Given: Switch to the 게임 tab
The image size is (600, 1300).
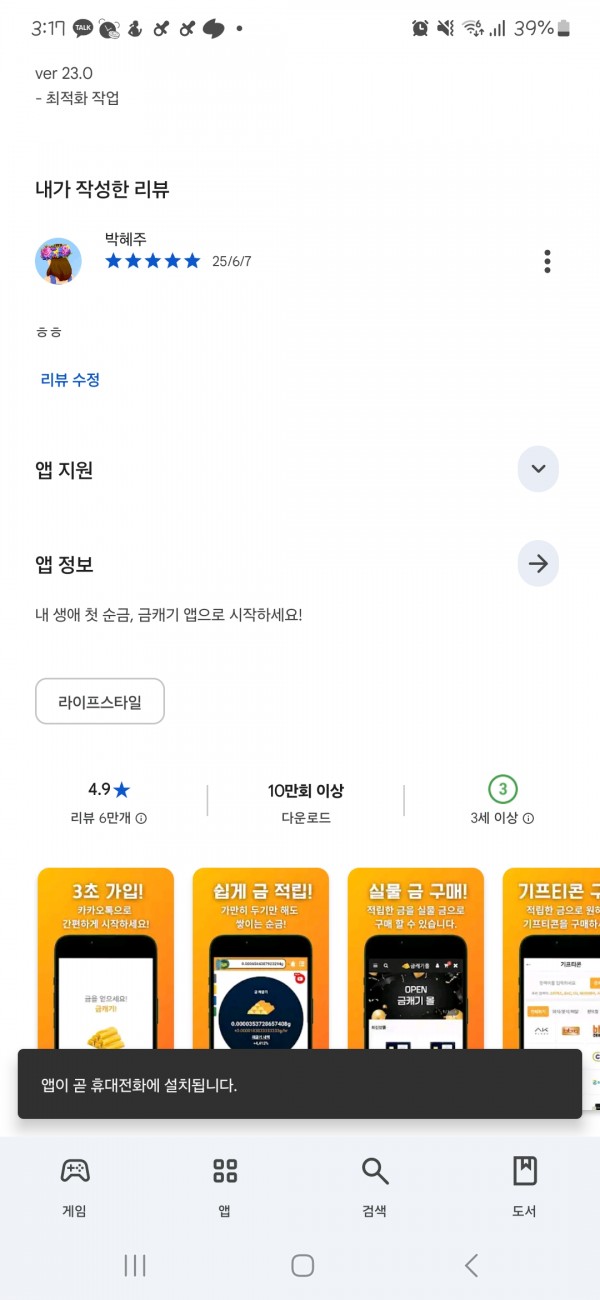Looking at the screenshot, I should tap(75, 1187).
